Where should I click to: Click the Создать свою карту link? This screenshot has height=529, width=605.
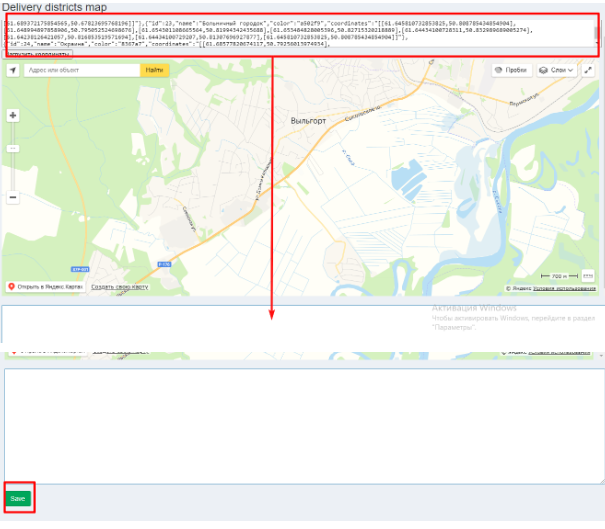[x=120, y=287]
